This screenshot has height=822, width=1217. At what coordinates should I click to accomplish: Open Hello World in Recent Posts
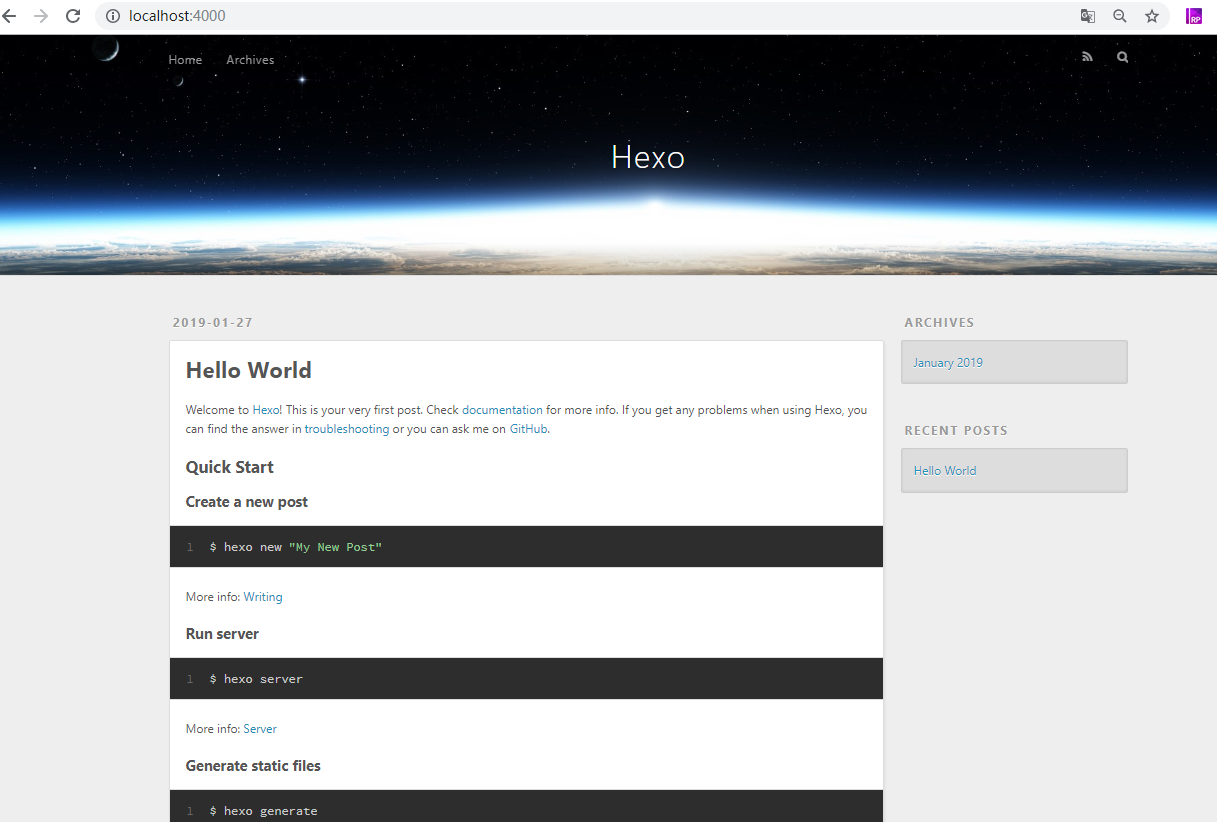point(945,471)
